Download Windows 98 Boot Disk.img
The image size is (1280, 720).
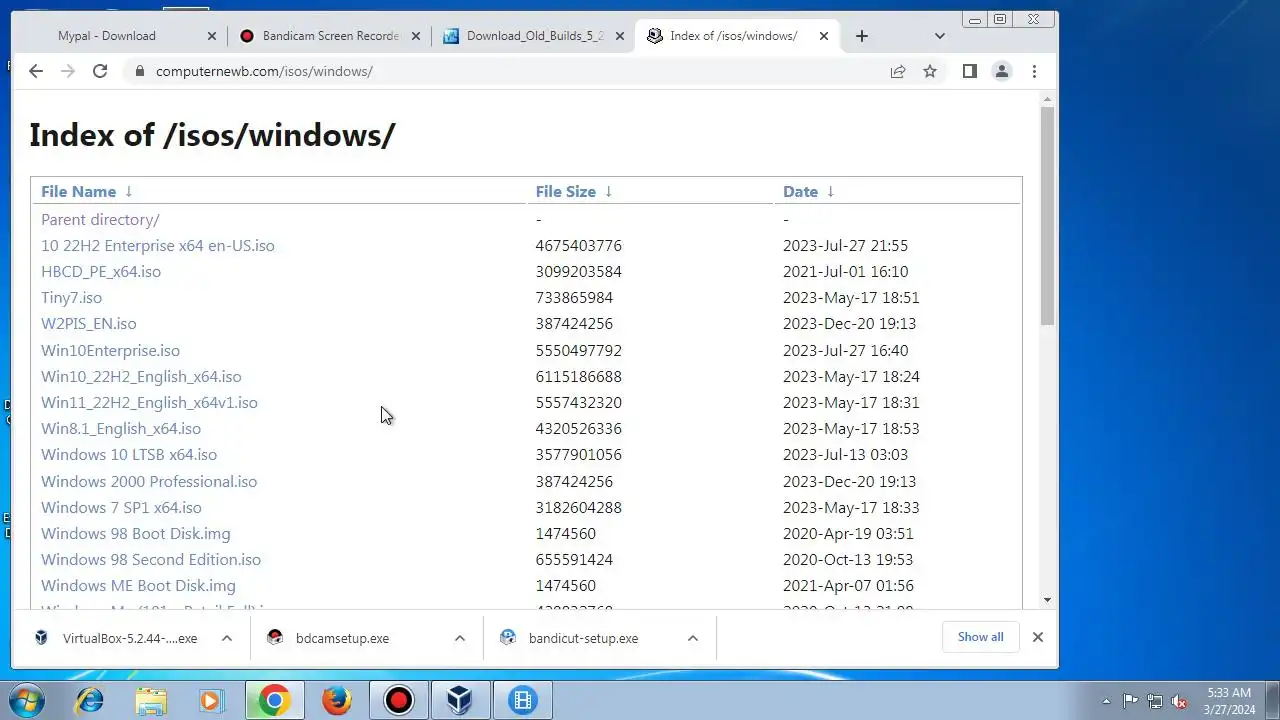pyautogui.click(x=136, y=533)
